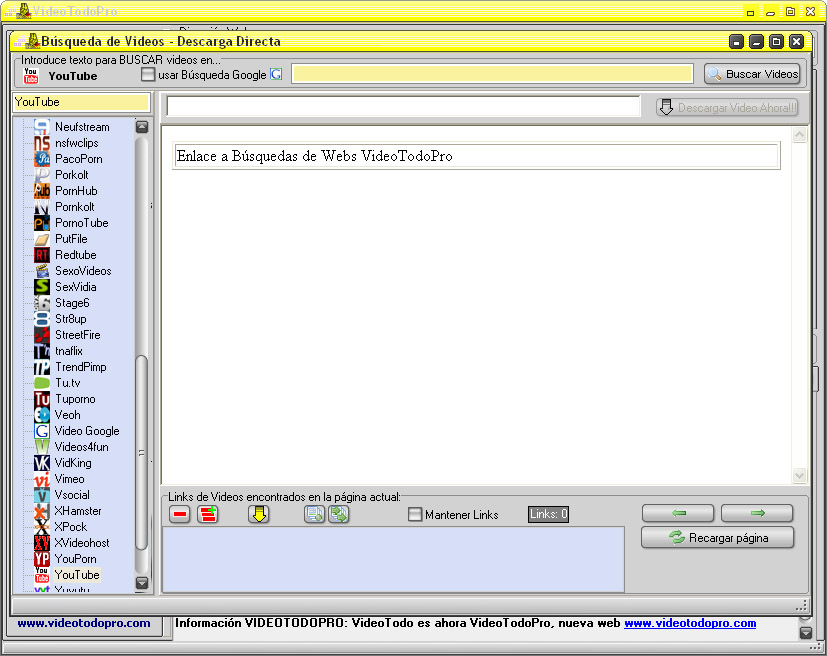This screenshot has width=827, height=656.
Task: Select PutFile in the site list
Action: click(x=71, y=239)
